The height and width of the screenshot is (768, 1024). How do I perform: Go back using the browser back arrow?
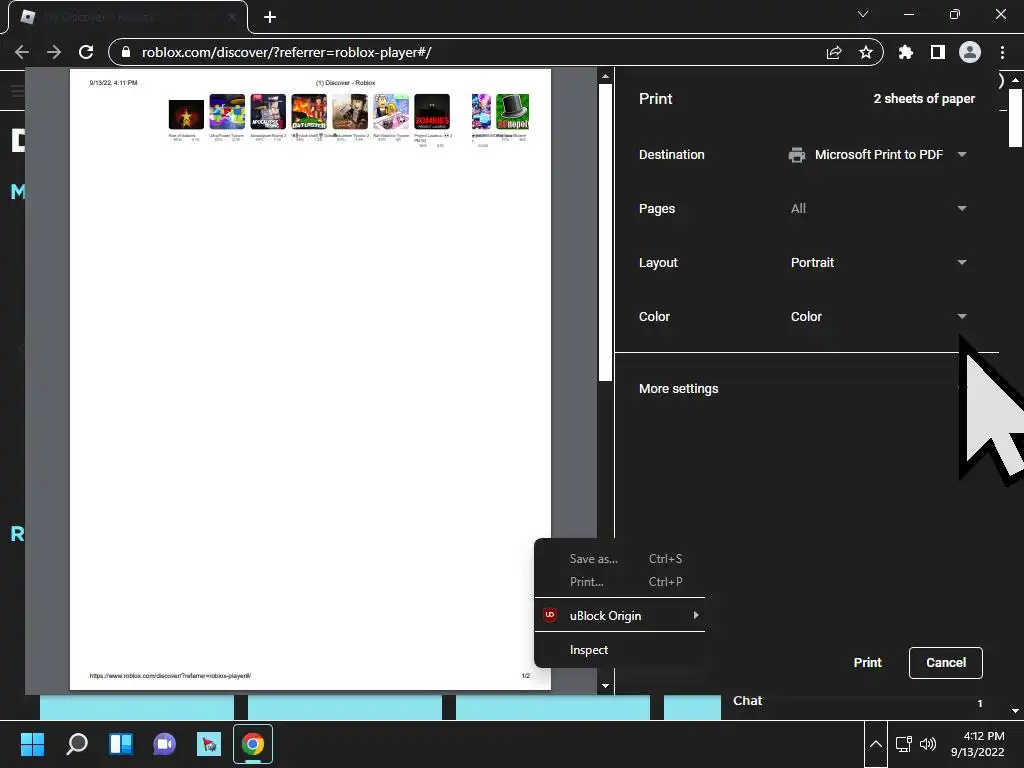(x=22, y=52)
